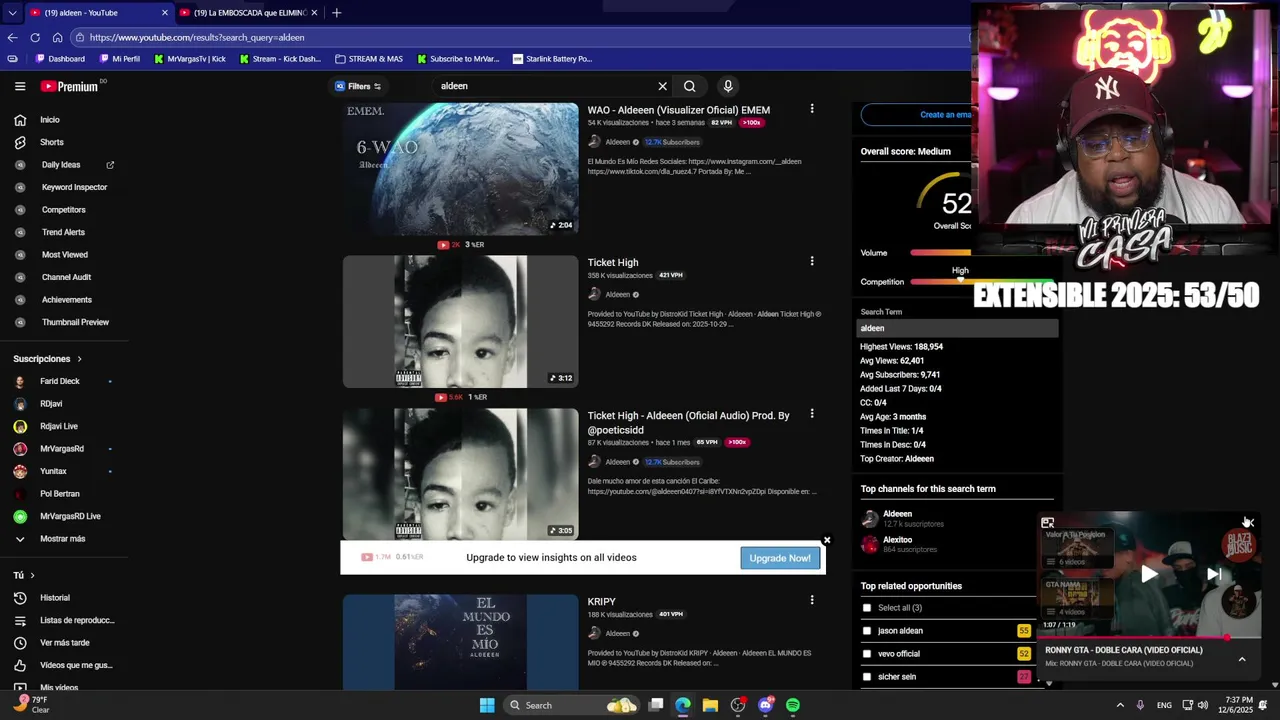Open the Dashboard bookmark
1280x720 pixels.
[x=60, y=59]
